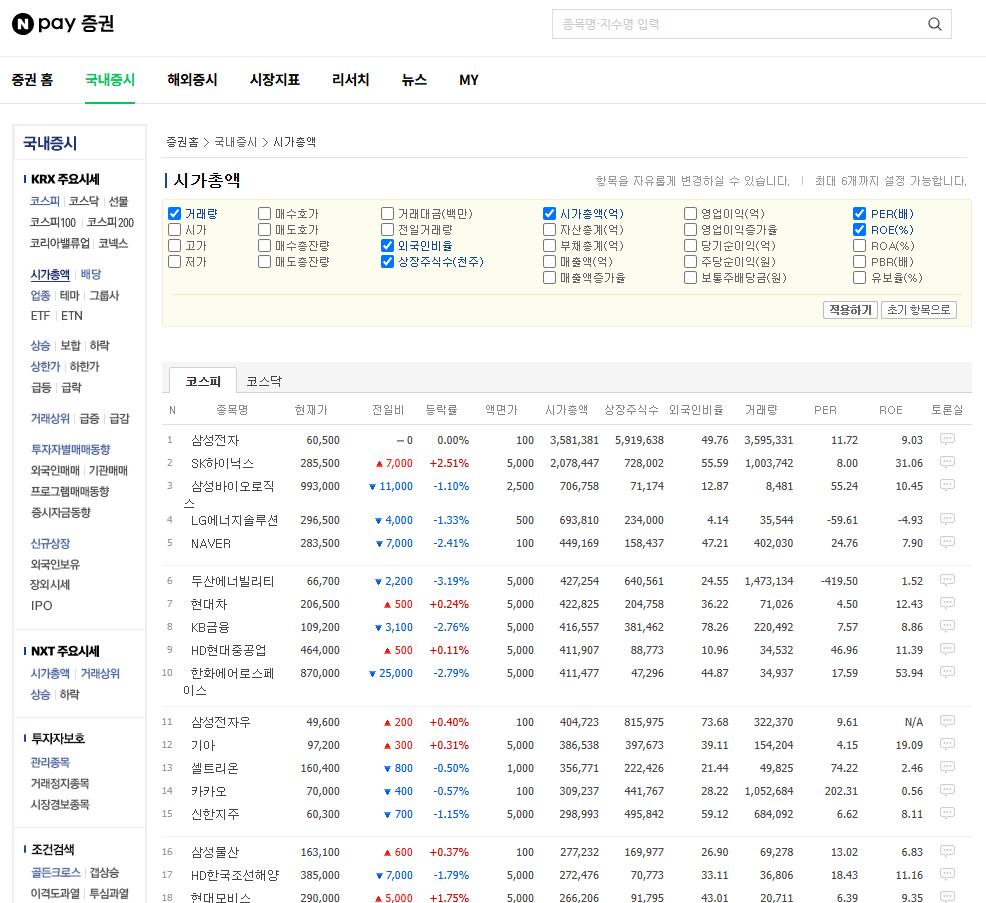The image size is (986, 903).
Task: Open 기아's 토론실 speech bubble
Action: [946, 743]
